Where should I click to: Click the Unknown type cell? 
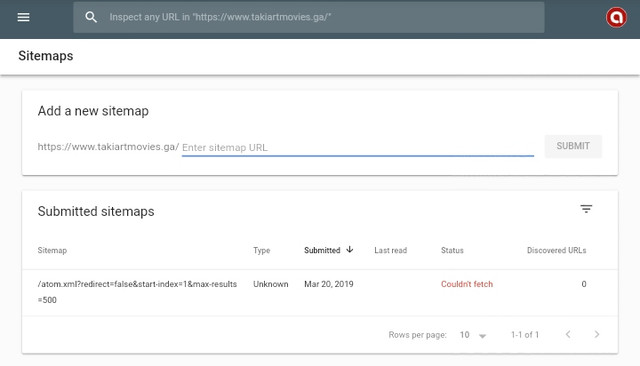coord(271,284)
